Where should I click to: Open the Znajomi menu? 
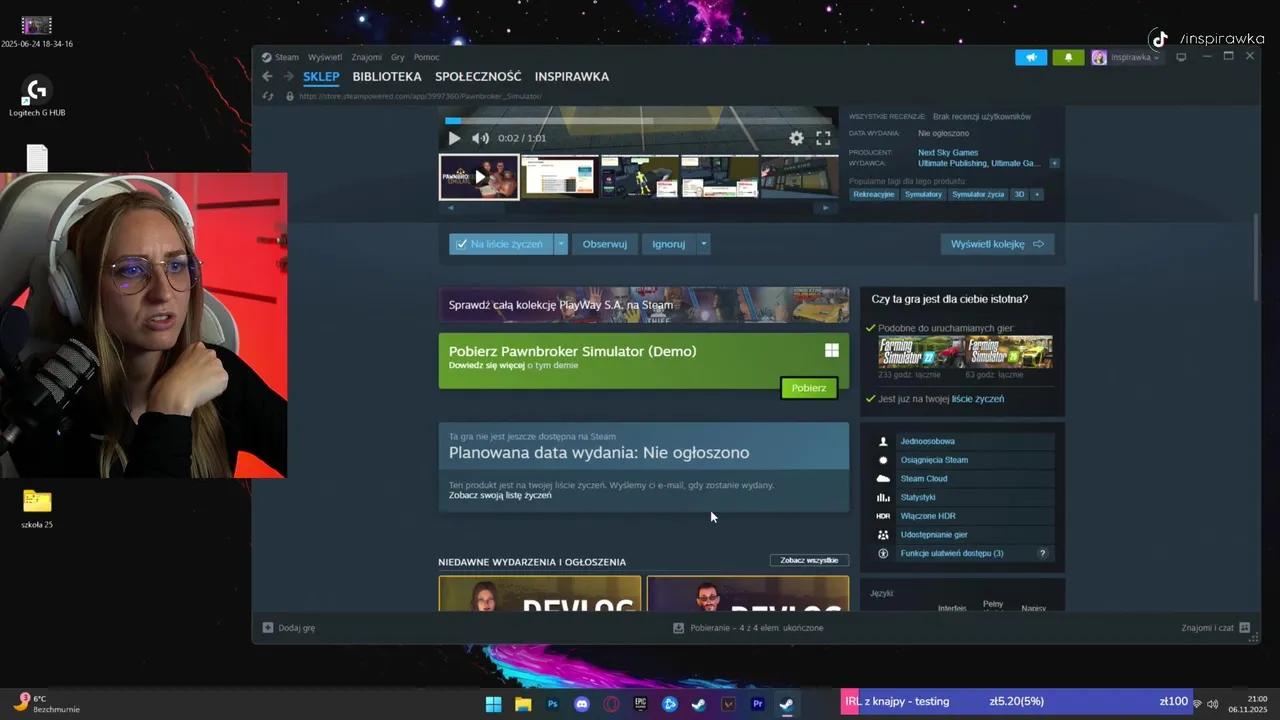(366, 57)
